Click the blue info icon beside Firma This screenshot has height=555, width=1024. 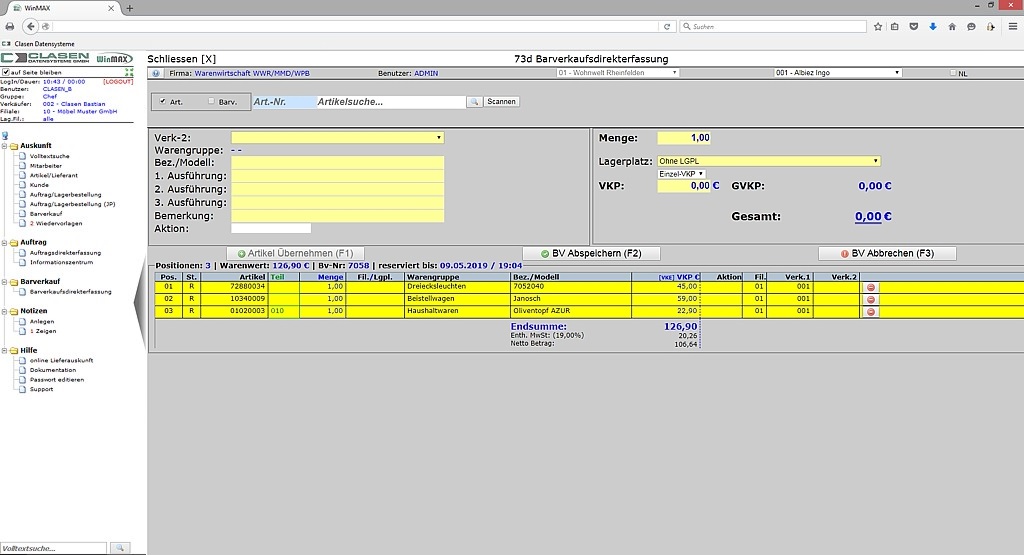click(156, 73)
